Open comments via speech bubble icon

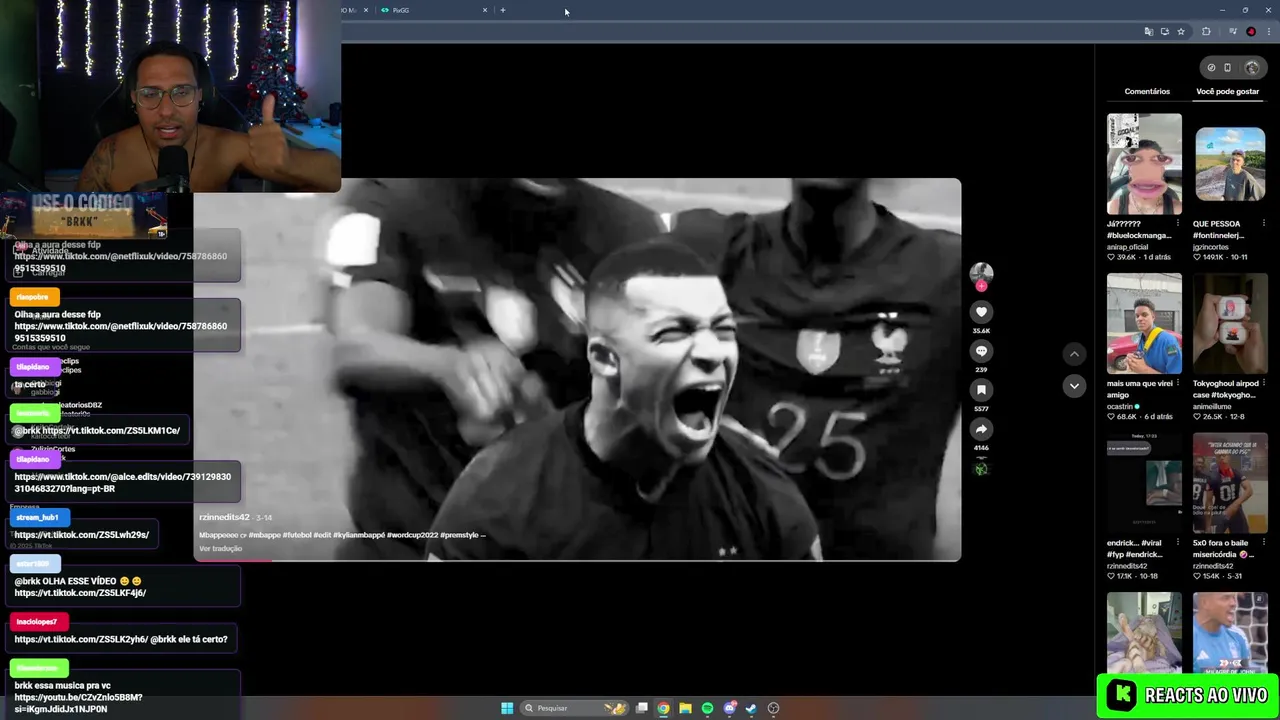[981, 351]
